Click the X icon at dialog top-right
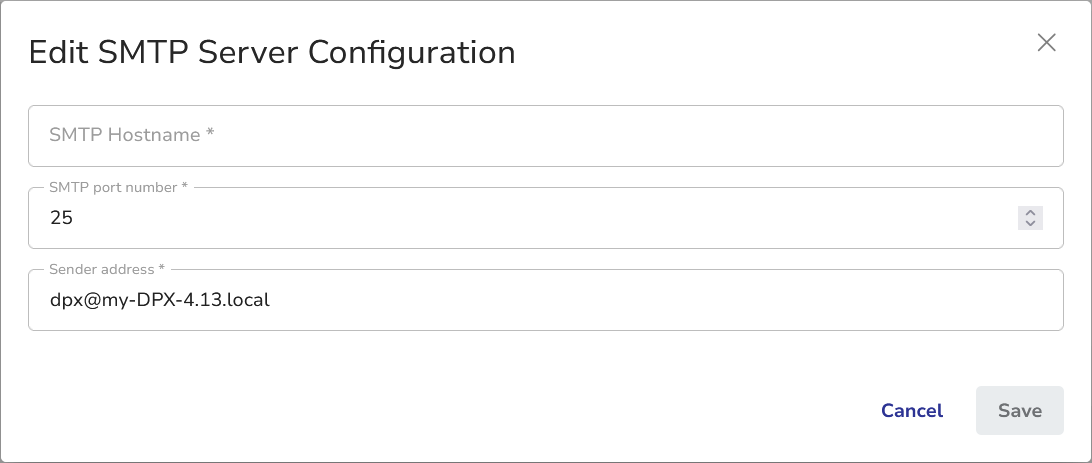This screenshot has width=1092, height=463. (1046, 42)
